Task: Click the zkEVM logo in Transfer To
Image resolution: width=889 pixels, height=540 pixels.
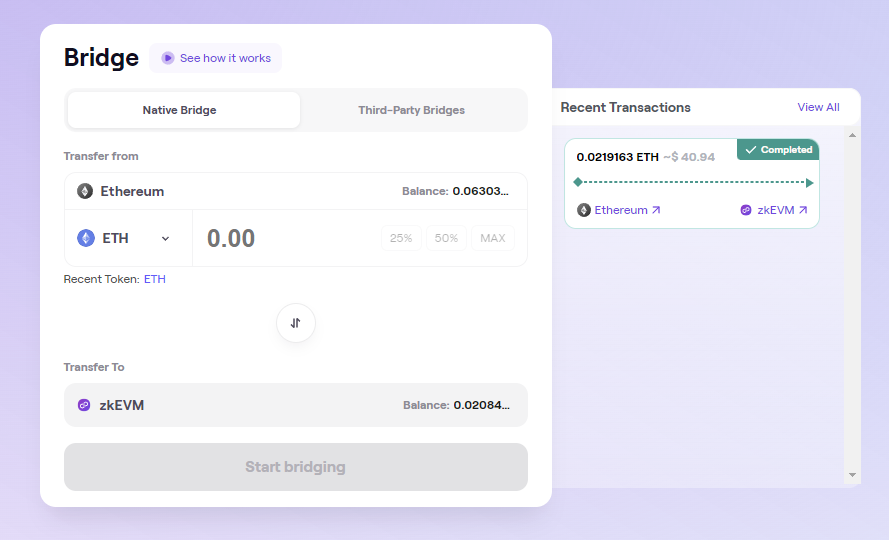Action: pos(84,405)
